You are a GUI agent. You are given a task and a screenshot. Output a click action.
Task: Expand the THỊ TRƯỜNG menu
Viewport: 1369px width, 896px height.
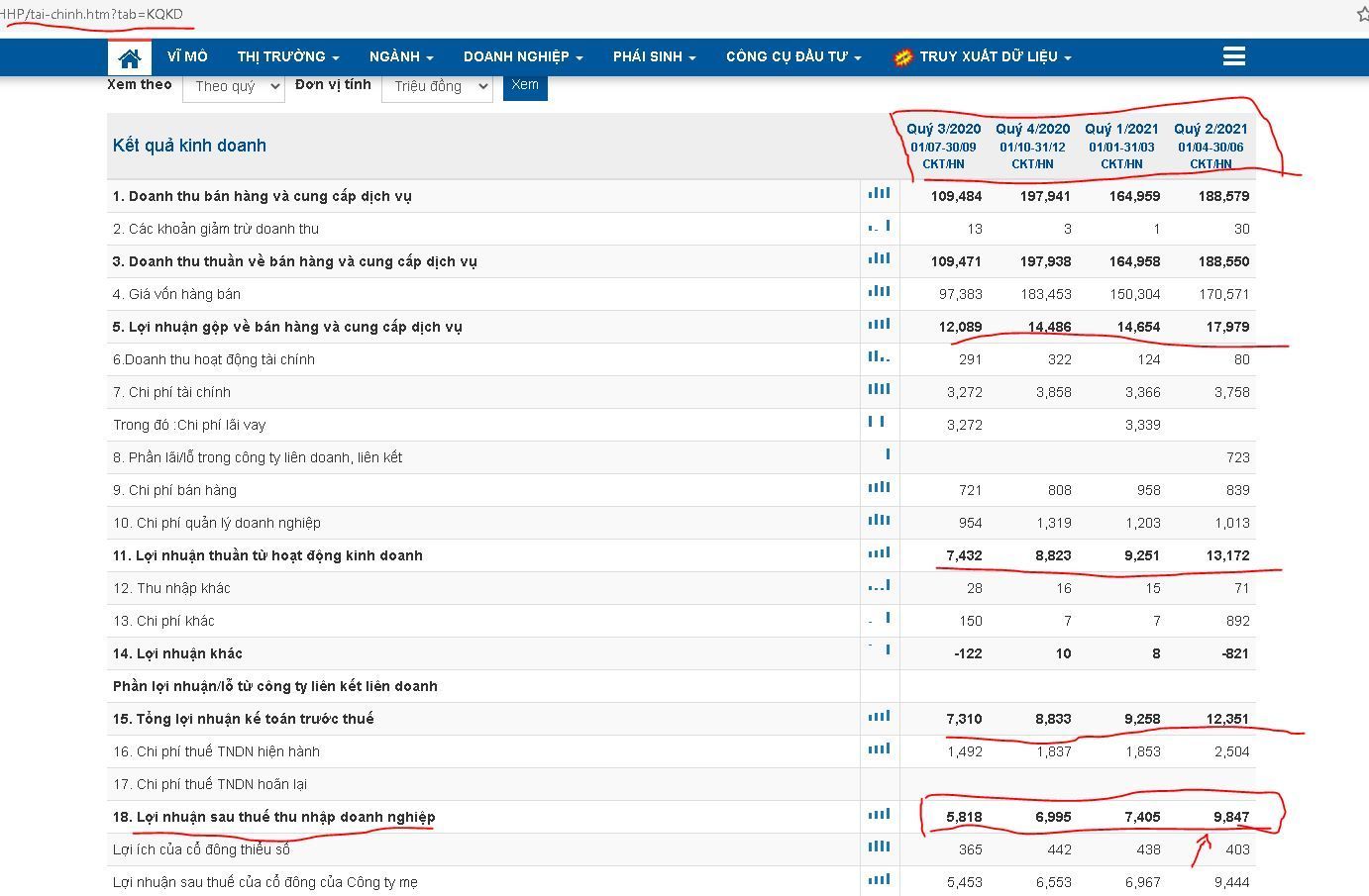coord(288,56)
